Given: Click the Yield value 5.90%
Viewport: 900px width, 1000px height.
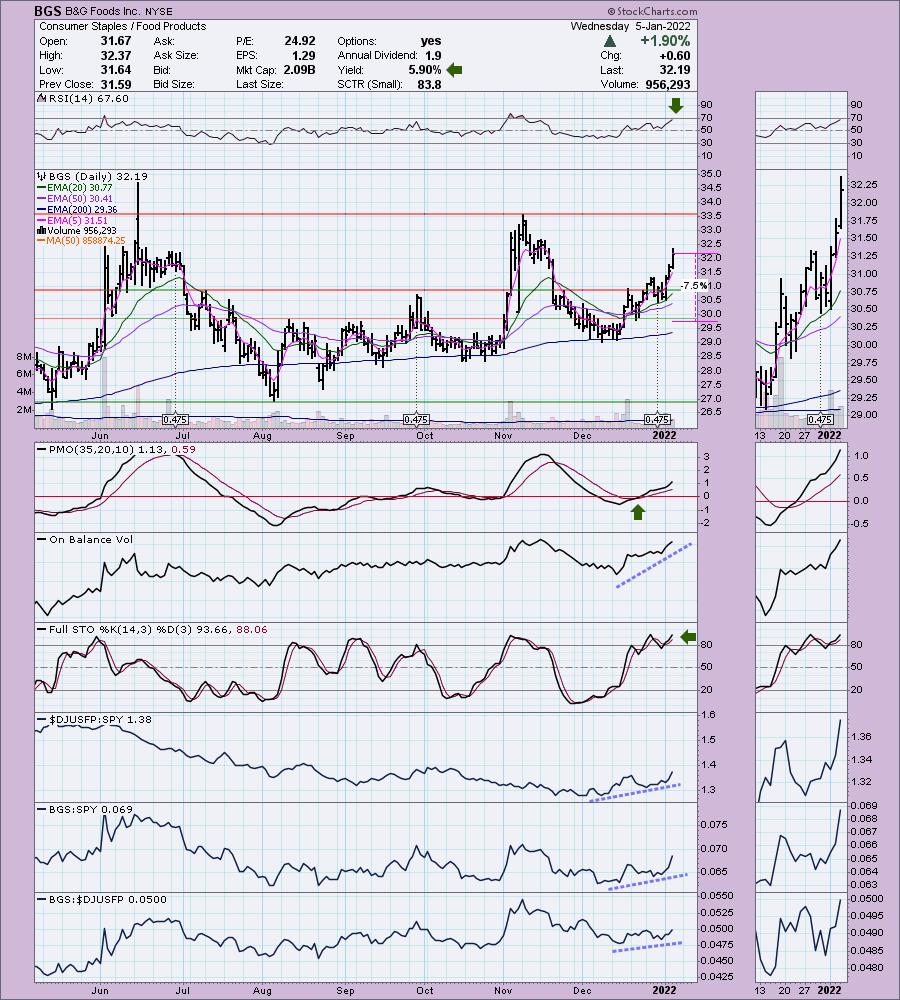Looking at the screenshot, I should (x=425, y=70).
